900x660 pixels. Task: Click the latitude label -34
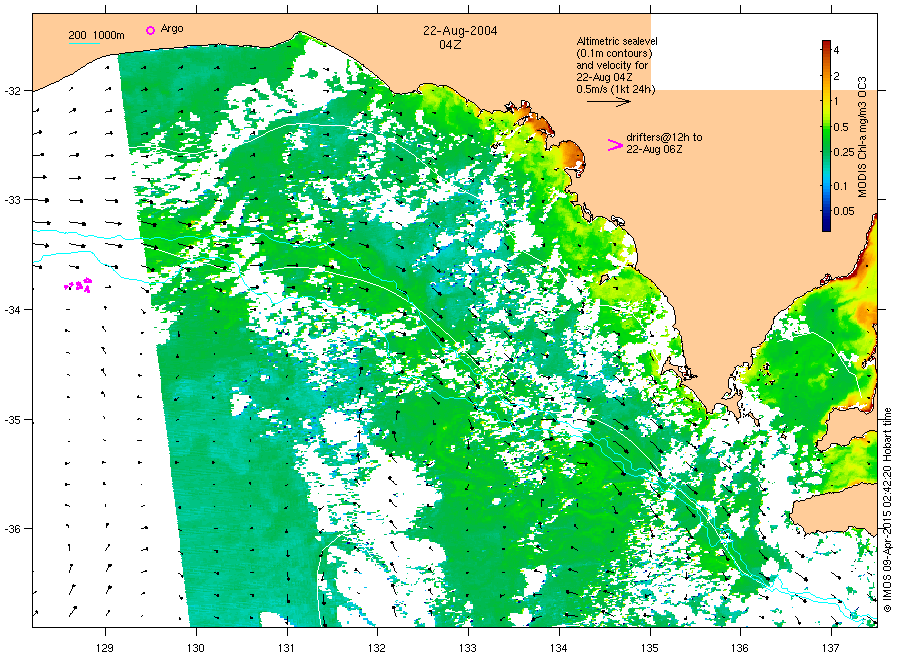click(x=13, y=310)
